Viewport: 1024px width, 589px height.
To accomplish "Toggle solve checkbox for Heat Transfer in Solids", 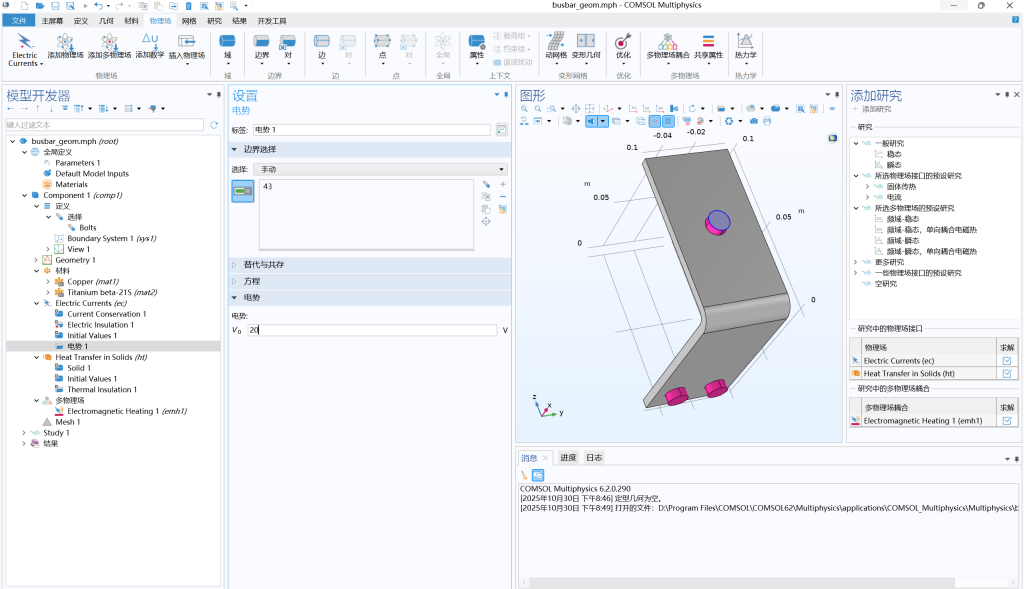I will tap(1007, 373).
